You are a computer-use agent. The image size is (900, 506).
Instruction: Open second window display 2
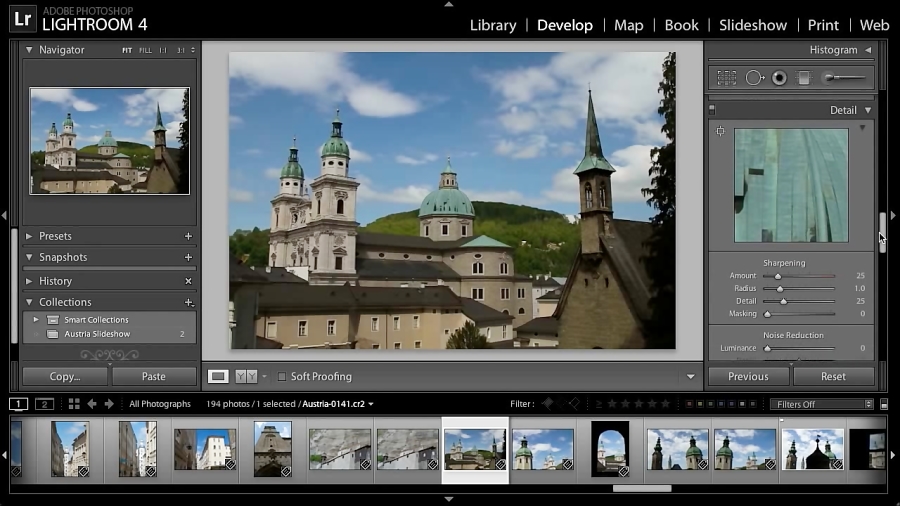coord(44,404)
